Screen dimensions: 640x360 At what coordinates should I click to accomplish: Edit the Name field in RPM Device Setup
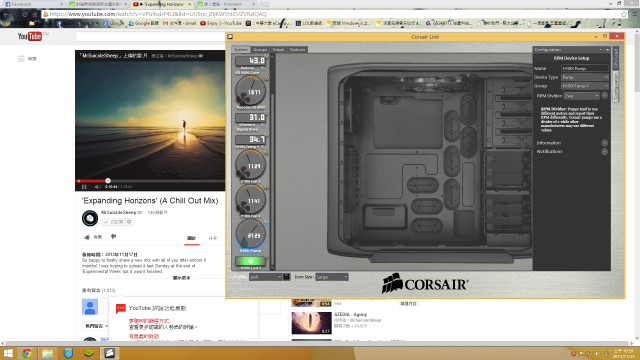pos(584,69)
